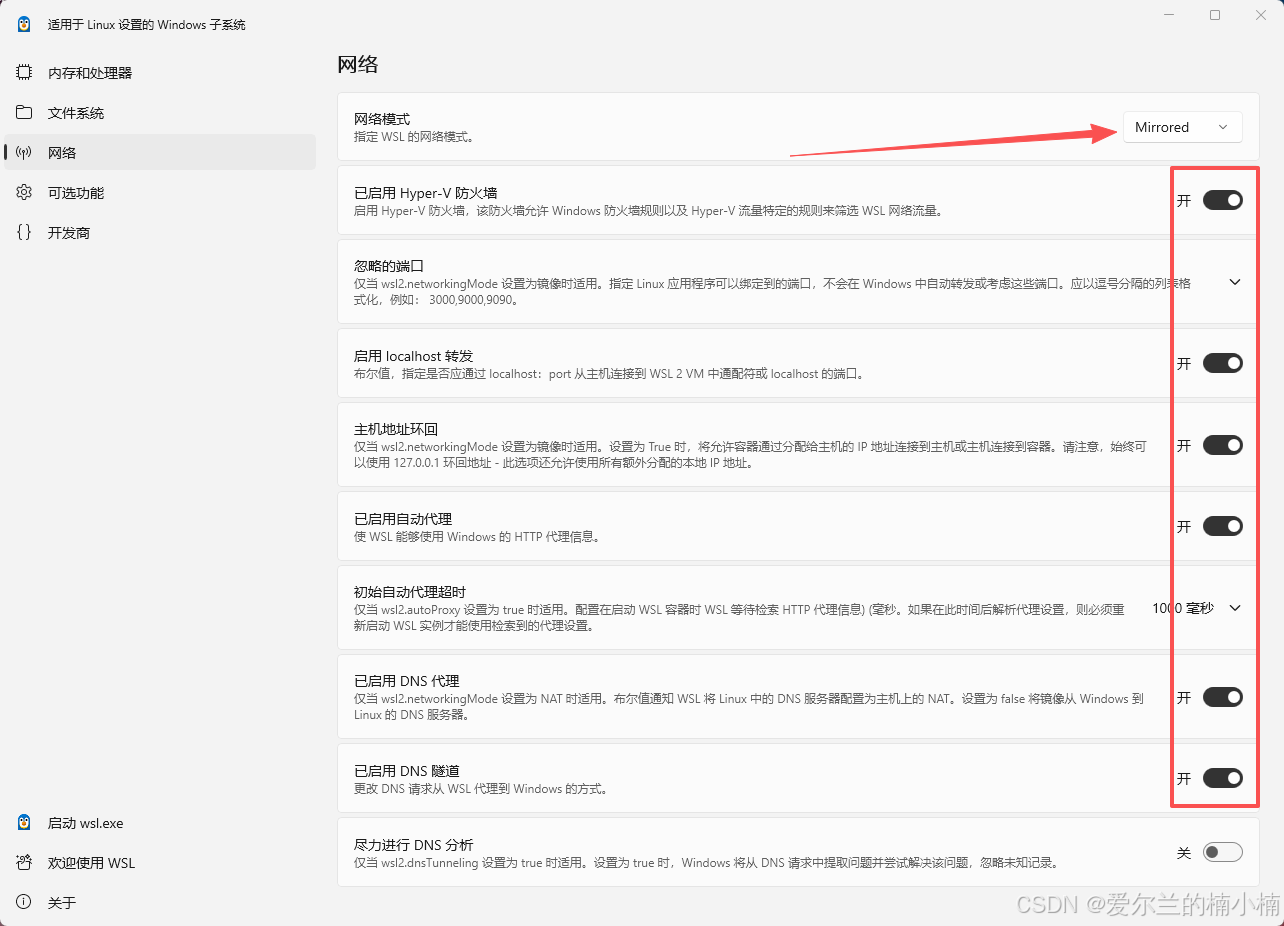Click the memory and processor chip icon

pyautogui.click(x=24, y=73)
